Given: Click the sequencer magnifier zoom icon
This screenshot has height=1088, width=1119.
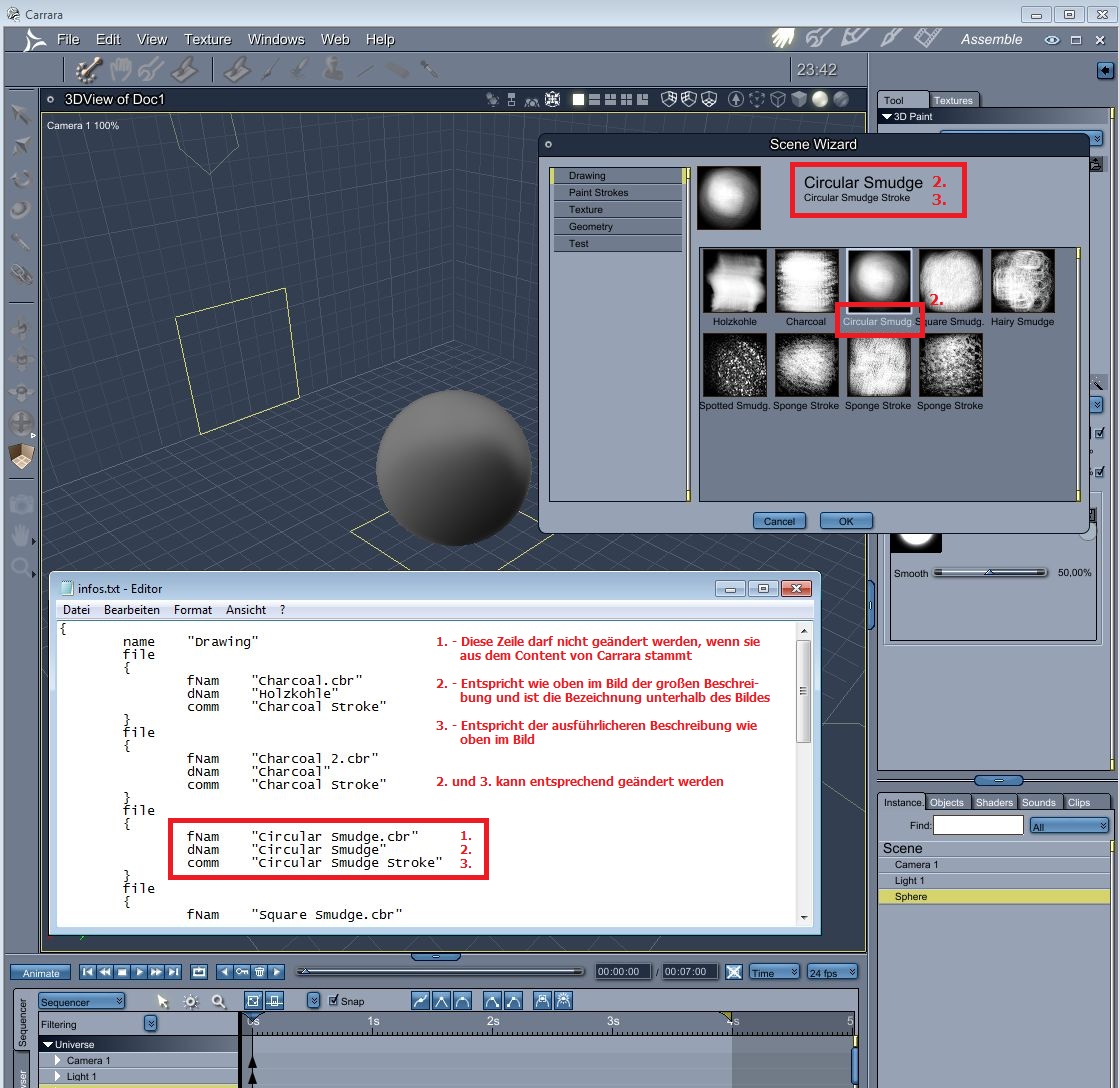Looking at the screenshot, I should point(218,1002).
